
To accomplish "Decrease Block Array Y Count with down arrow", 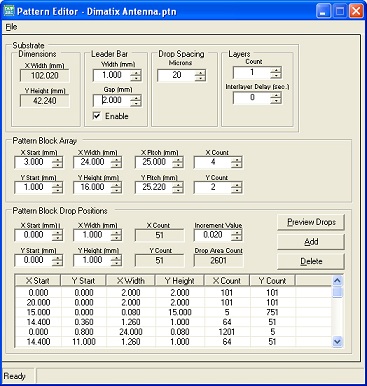I will coord(237,190).
